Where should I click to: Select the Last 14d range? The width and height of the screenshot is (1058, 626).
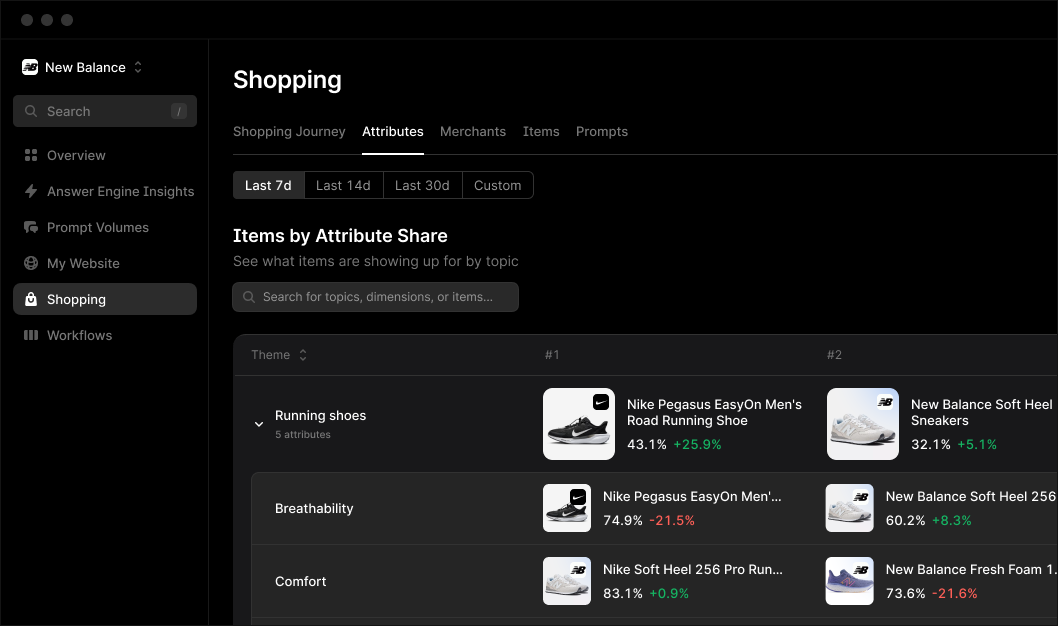tap(343, 185)
